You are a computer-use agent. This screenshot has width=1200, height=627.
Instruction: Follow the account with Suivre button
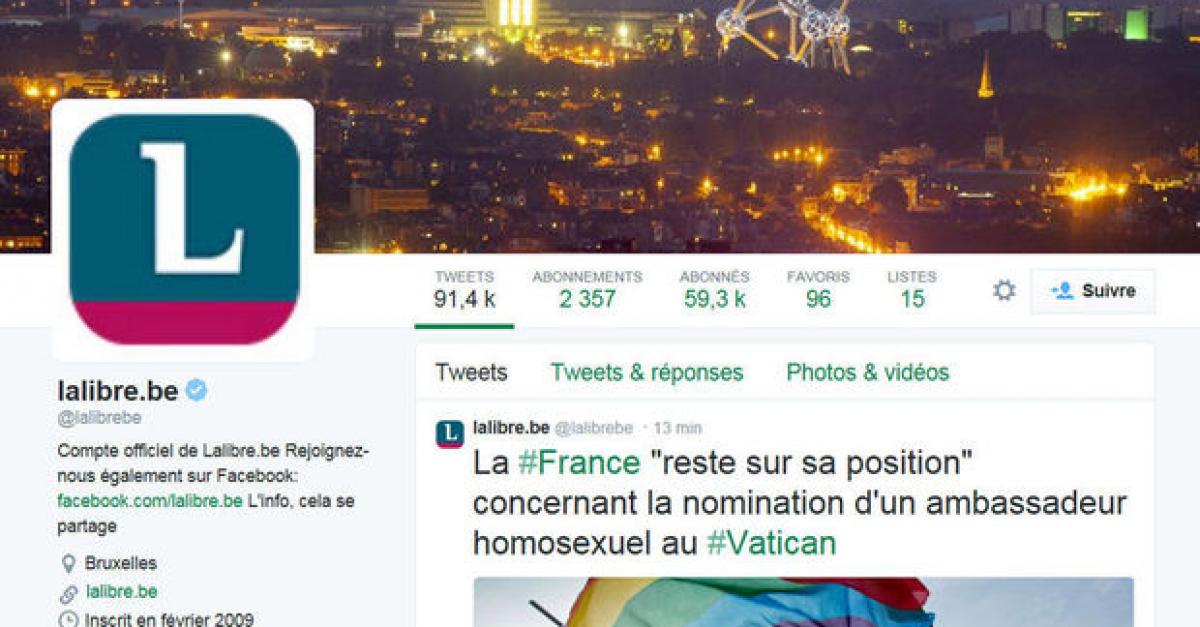pyautogui.click(x=1092, y=291)
